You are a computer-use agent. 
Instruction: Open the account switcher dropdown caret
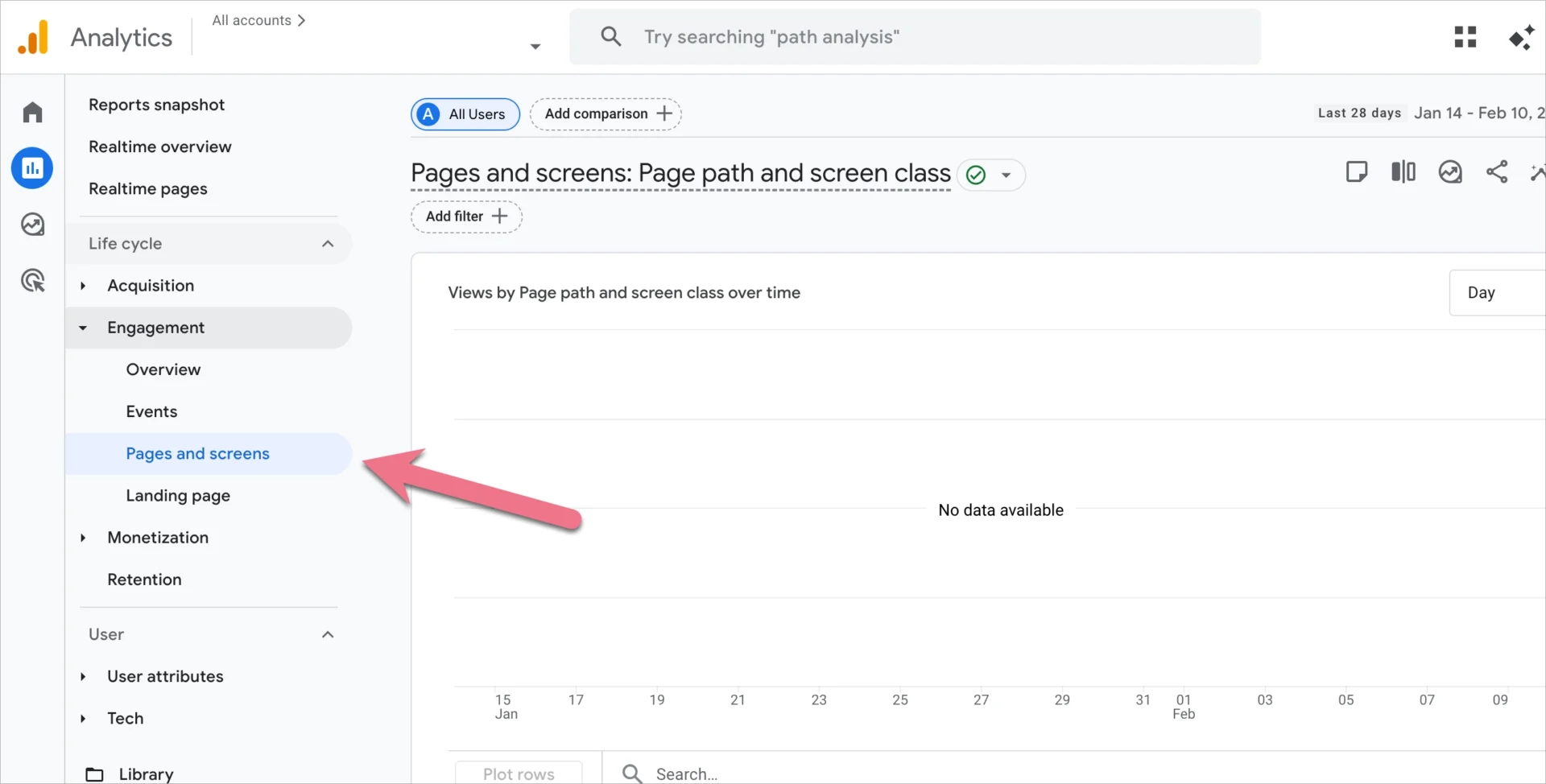point(535,47)
